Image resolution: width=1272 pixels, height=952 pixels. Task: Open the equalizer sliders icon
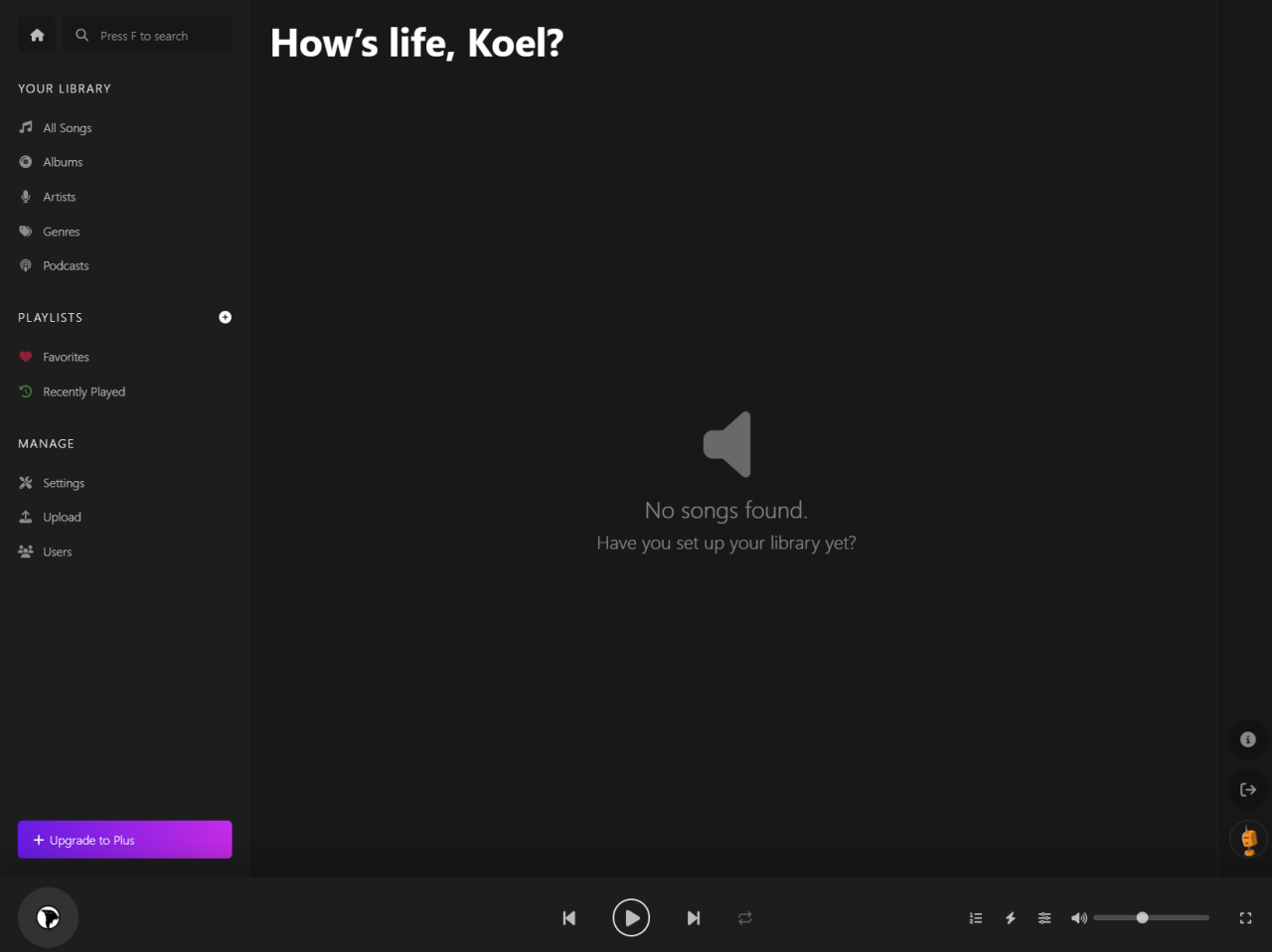point(1044,918)
